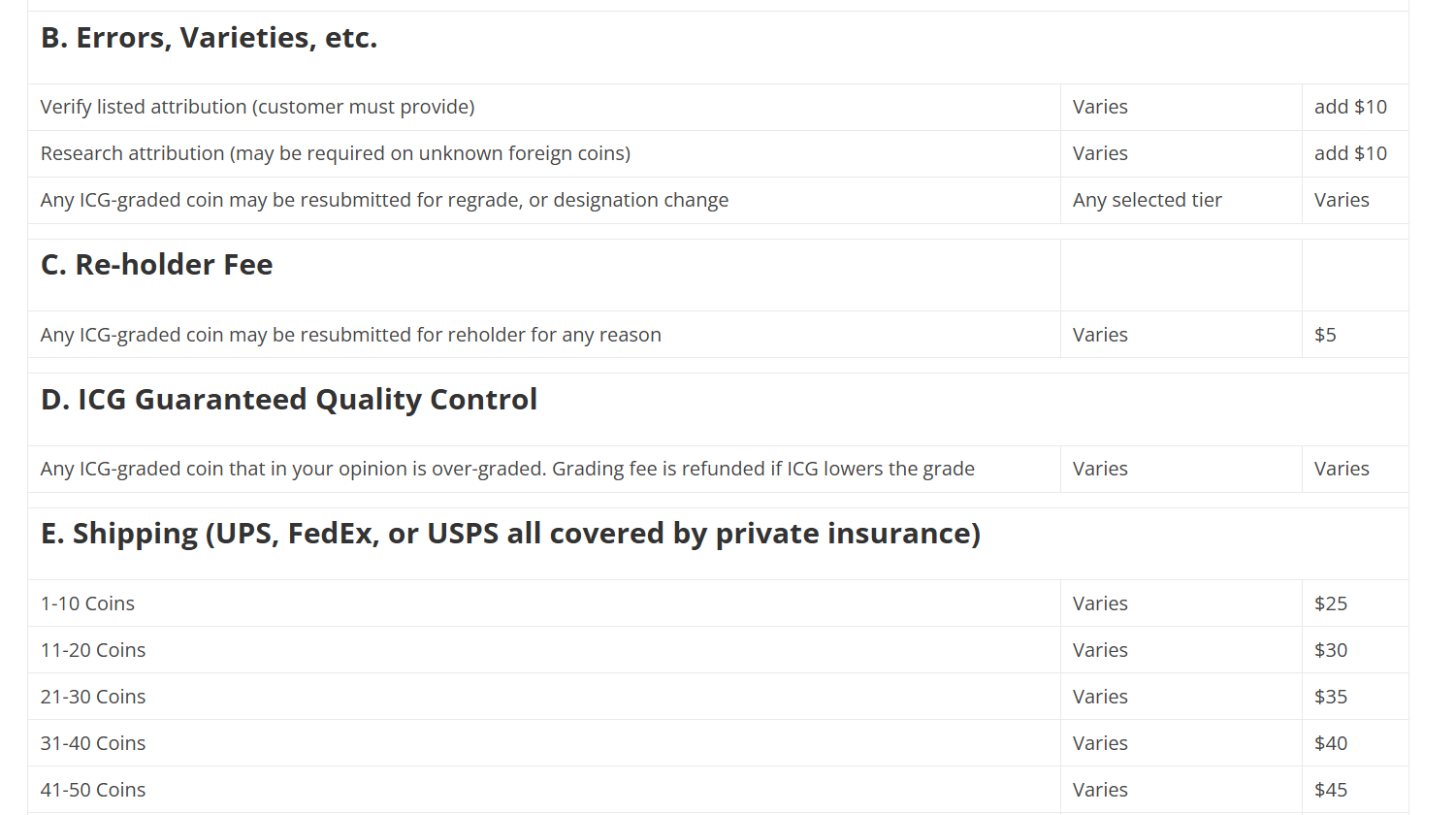Click the 'E. Shipping' section heading
Image resolution: width=1456 pixels, height=815 pixels.
click(x=510, y=534)
